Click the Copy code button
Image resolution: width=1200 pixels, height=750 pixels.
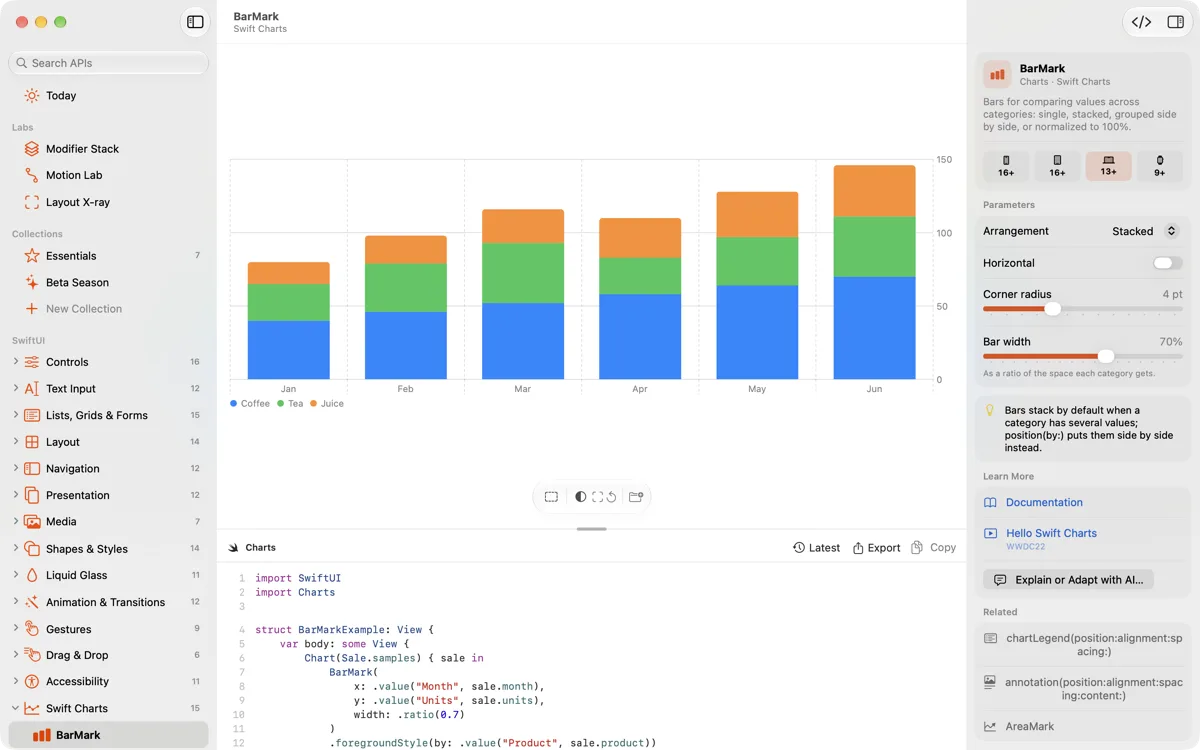pyautogui.click(x=934, y=548)
